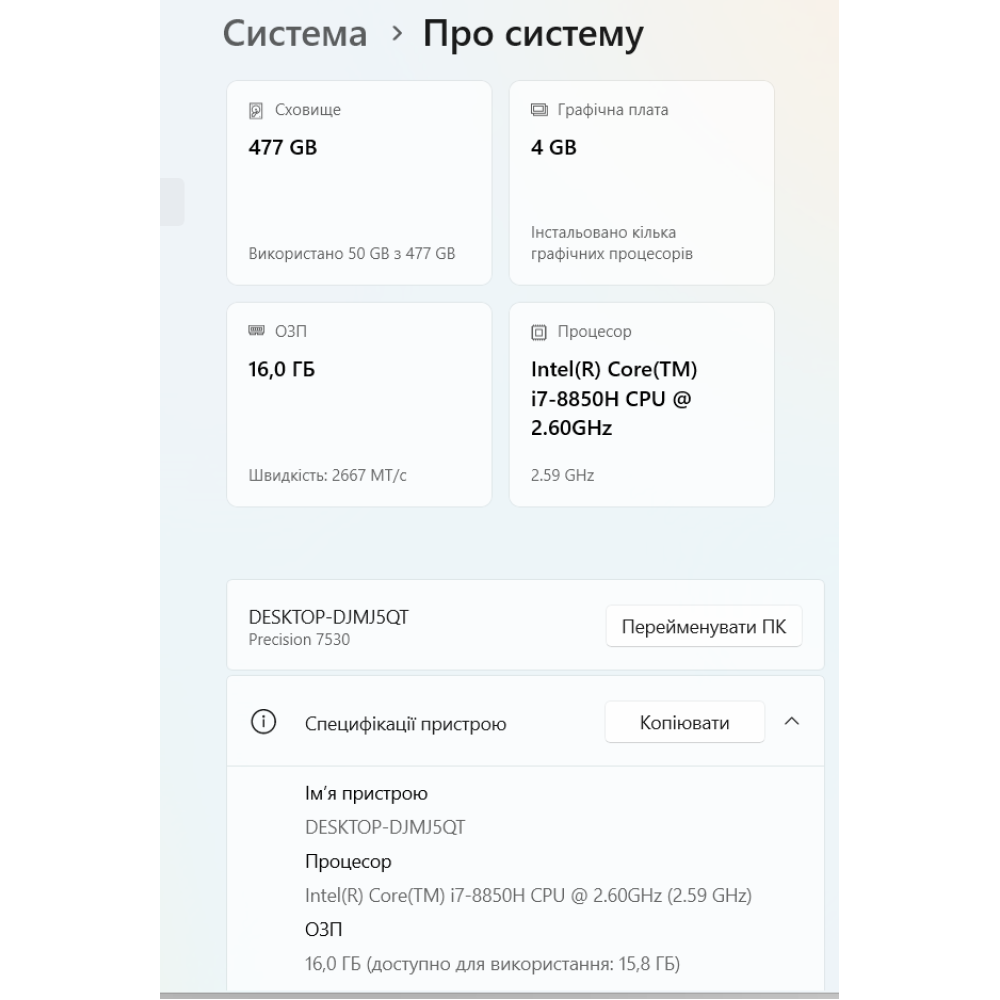Open storage details via 477 GB value

[282, 148]
